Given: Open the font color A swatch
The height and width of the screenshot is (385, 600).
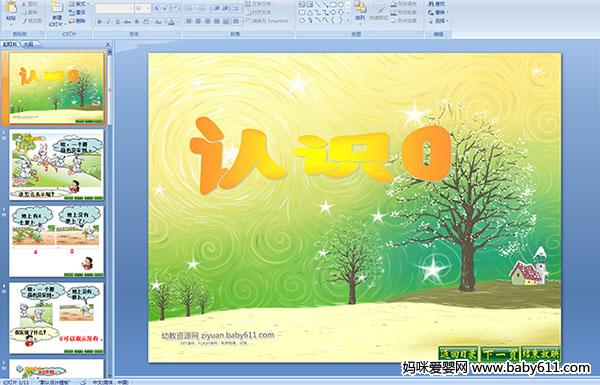Looking at the screenshot, I should click(x=171, y=22).
